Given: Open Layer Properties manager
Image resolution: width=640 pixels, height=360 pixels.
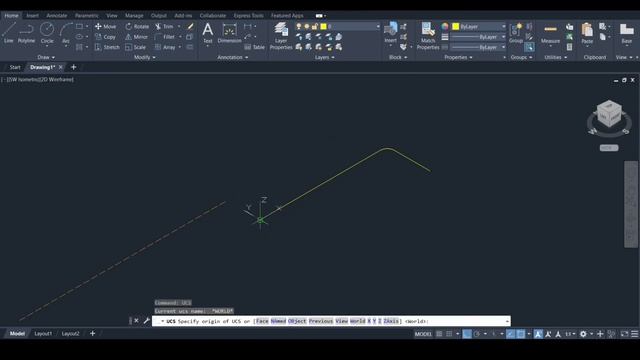Looking at the screenshot, I should (281, 36).
